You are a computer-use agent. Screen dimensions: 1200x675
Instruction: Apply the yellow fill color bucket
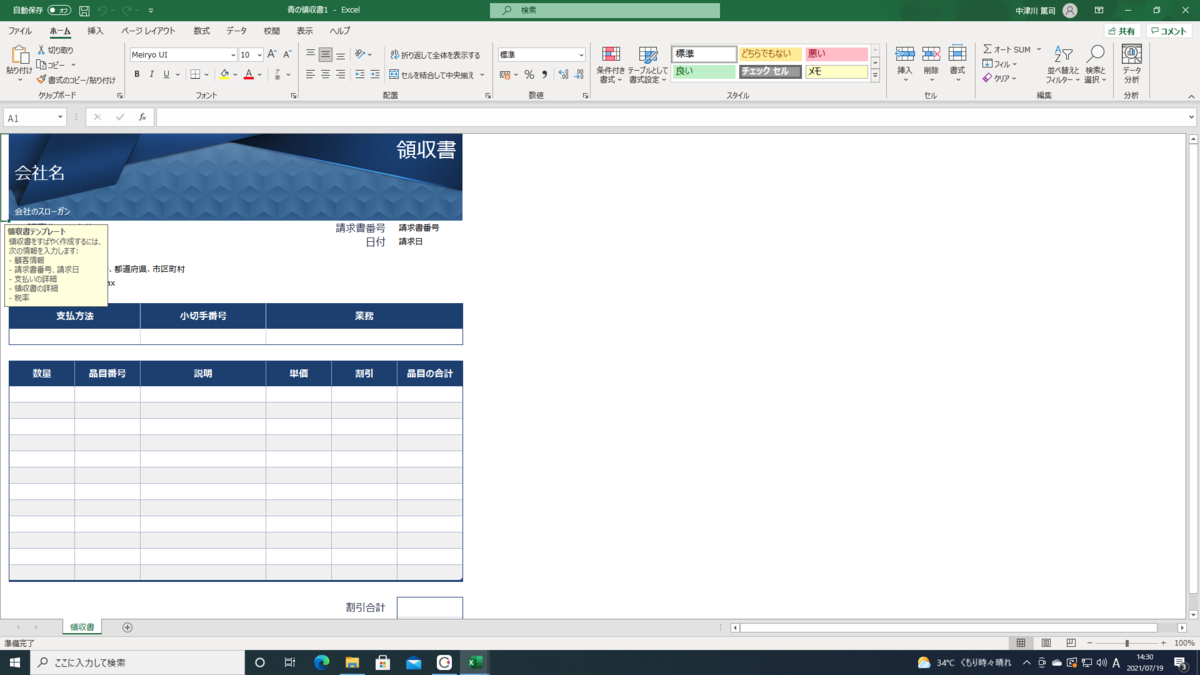[x=224, y=75]
